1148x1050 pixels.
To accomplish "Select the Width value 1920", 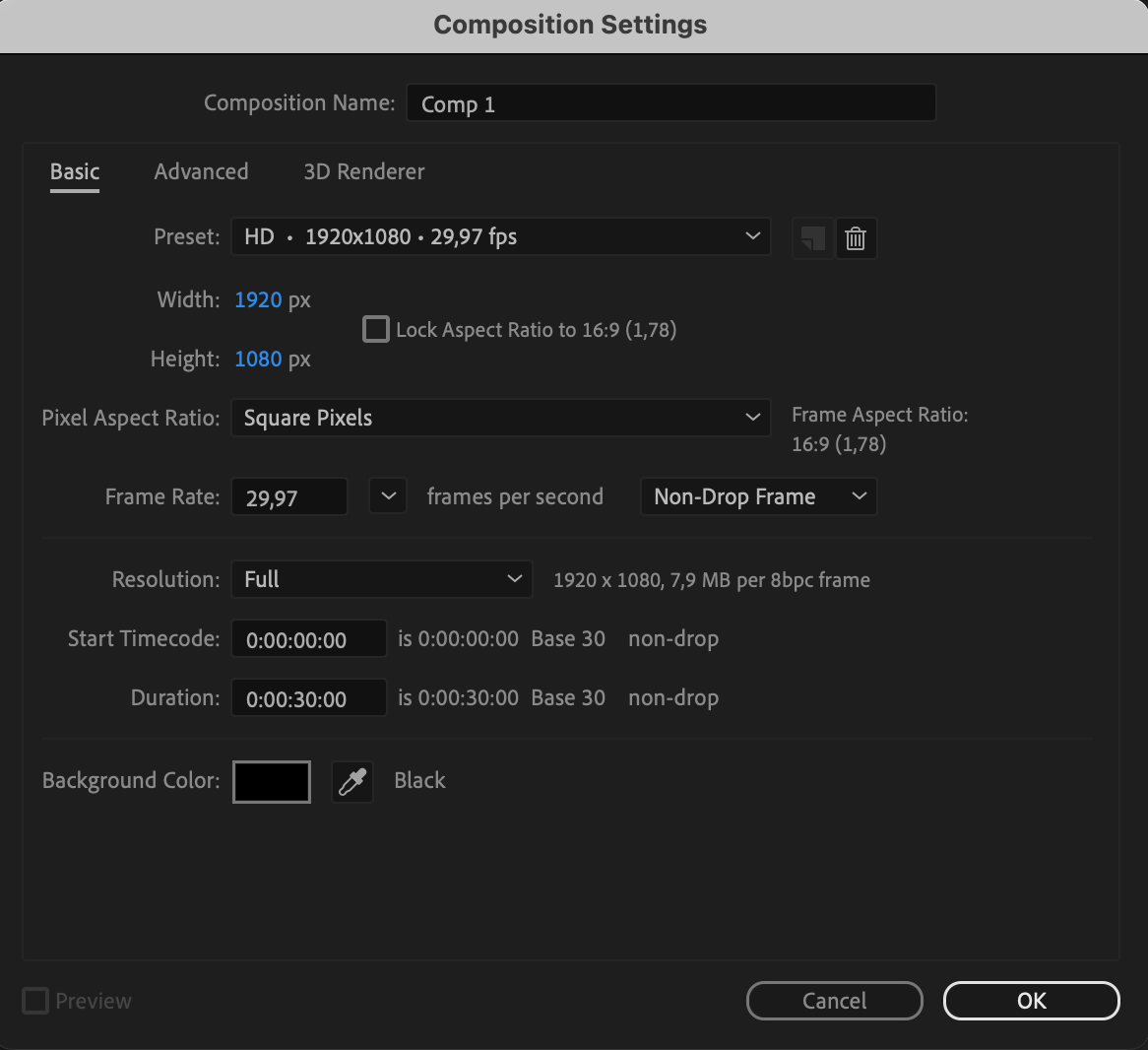I will point(258,299).
